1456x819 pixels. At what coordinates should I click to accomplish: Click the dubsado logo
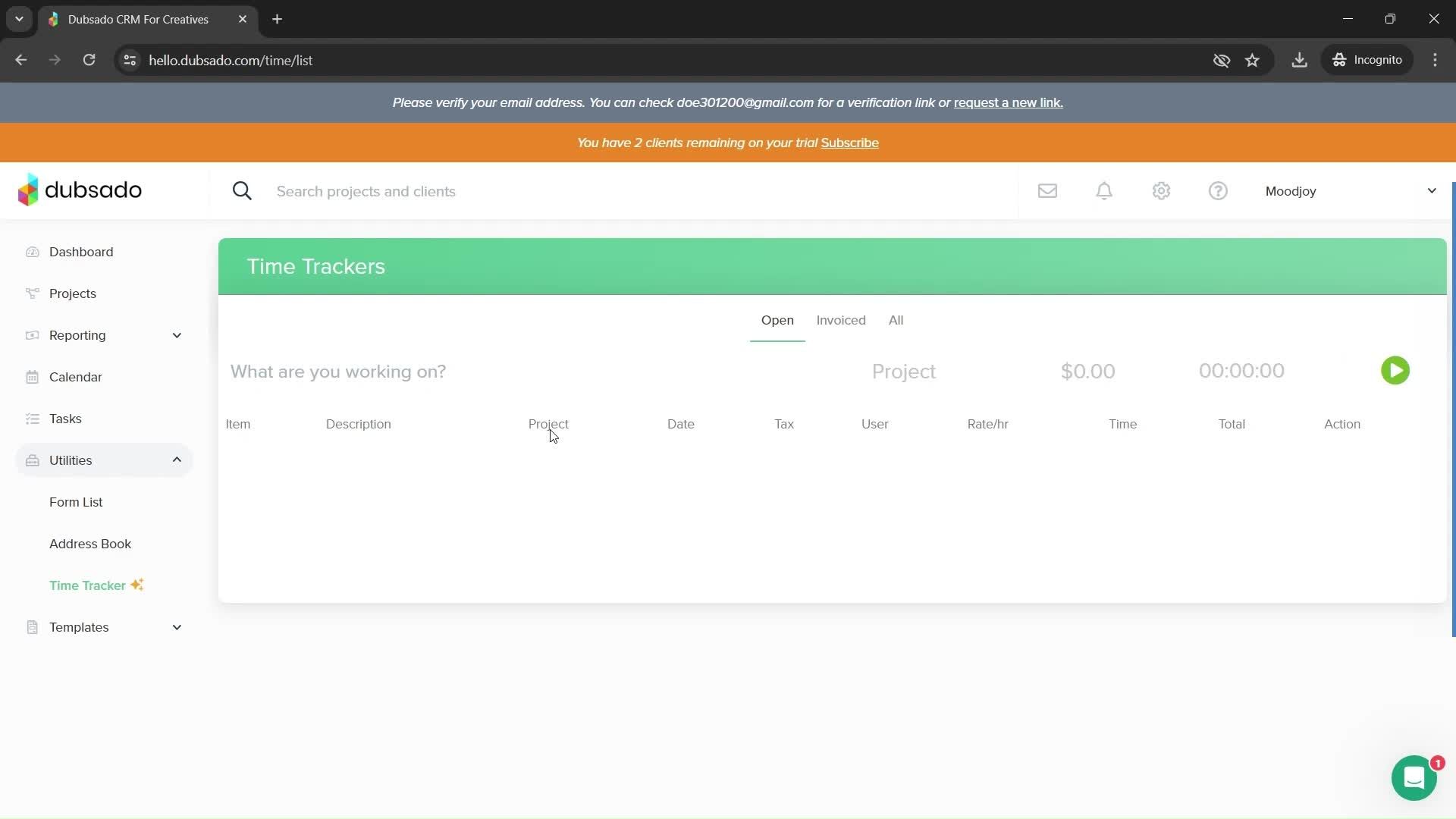(x=80, y=190)
